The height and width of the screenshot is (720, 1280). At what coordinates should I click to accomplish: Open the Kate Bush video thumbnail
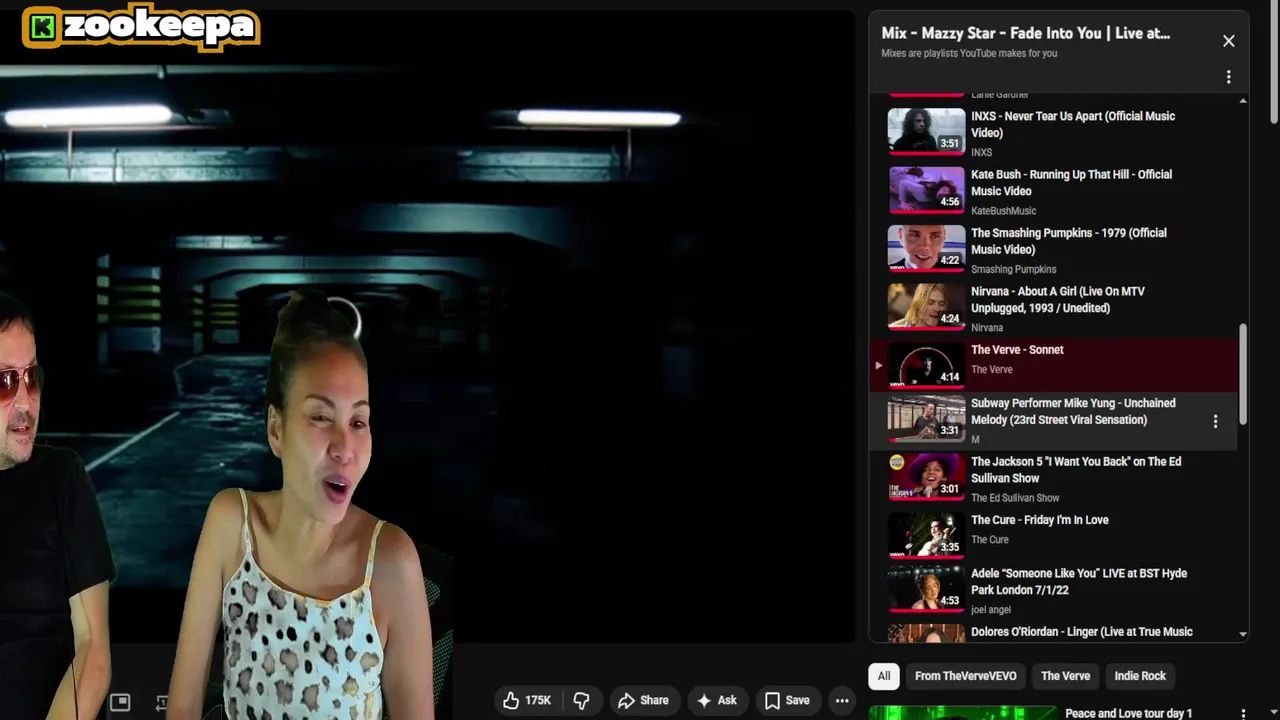coord(926,190)
